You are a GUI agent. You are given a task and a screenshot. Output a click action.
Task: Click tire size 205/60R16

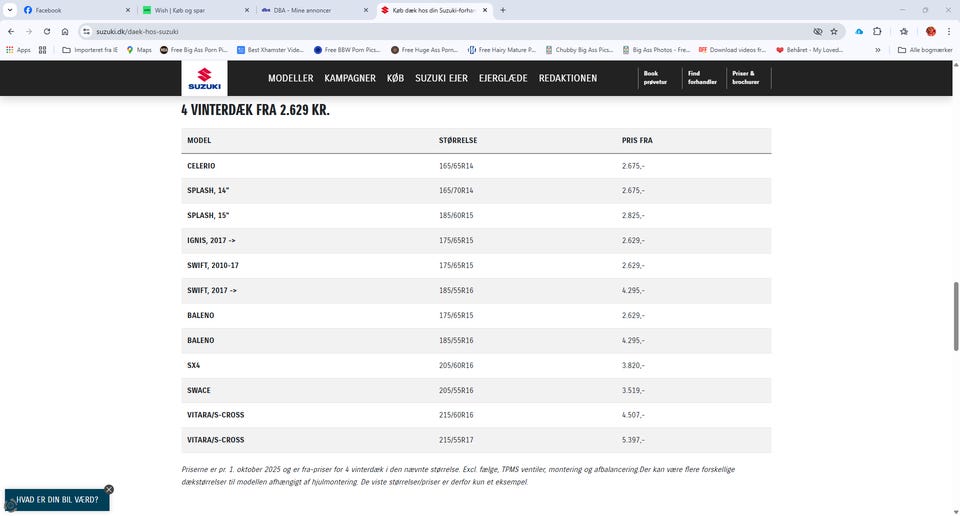tap(456, 365)
